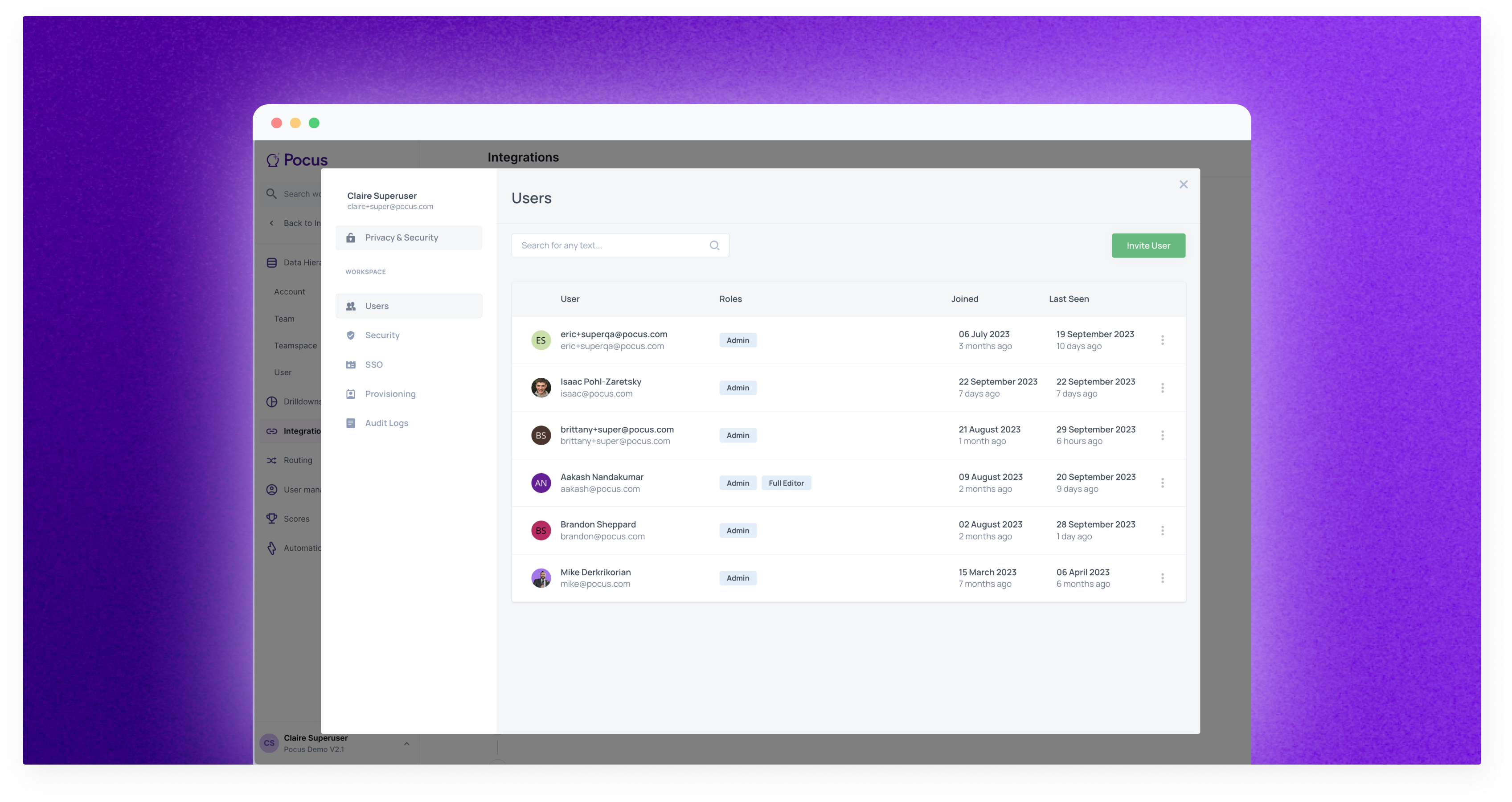The height and width of the screenshot is (802, 1512).
Task: Click the ES avatar for eric+superqa
Action: point(541,340)
